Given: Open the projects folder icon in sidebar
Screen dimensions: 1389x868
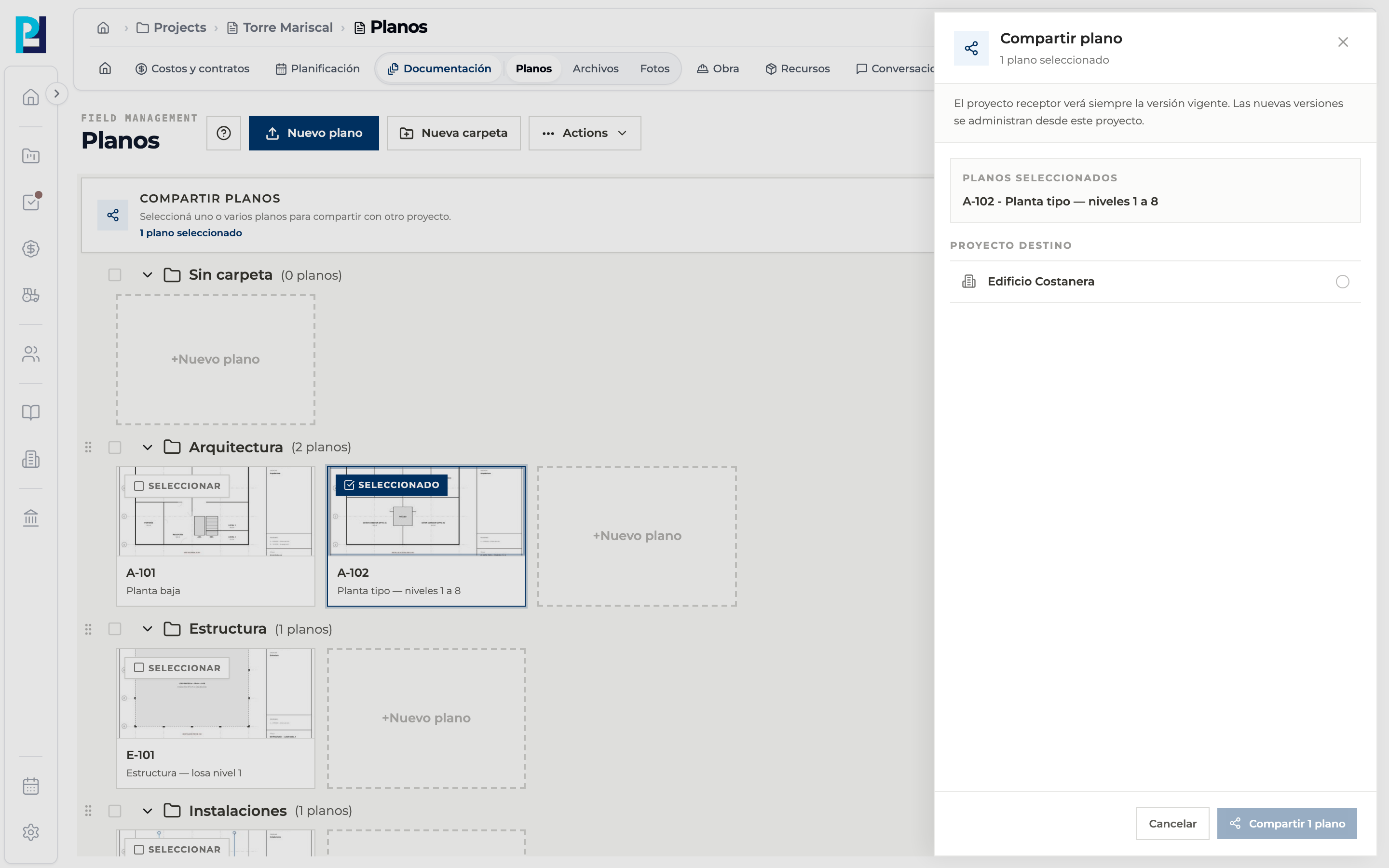Looking at the screenshot, I should coord(30,156).
